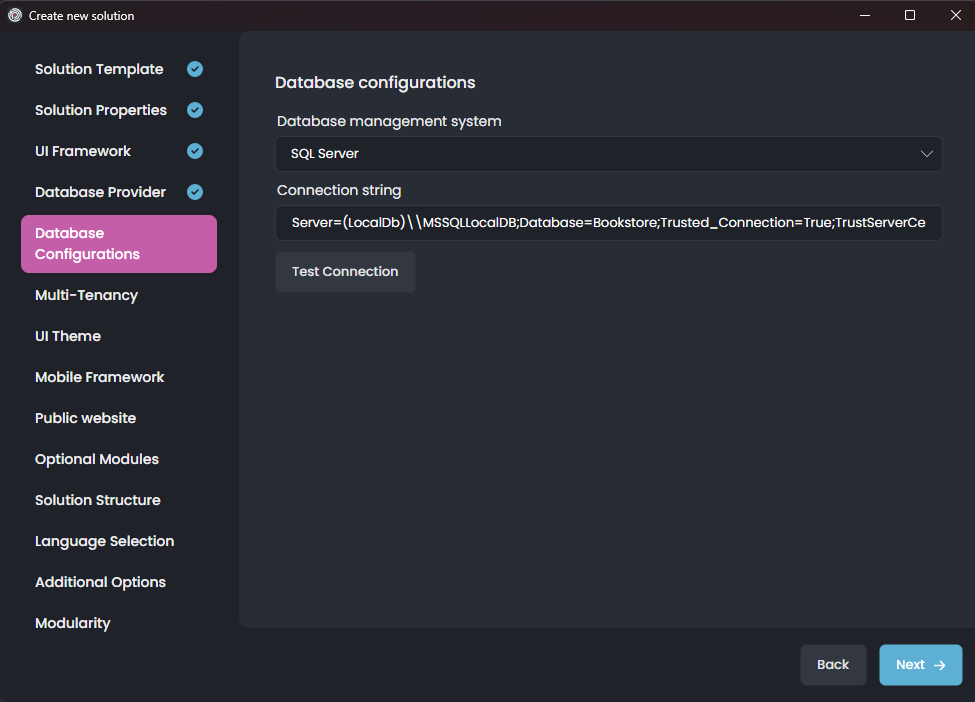Select the highlighted Database Configurations step
This screenshot has width=975, height=702.
[x=118, y=243]
